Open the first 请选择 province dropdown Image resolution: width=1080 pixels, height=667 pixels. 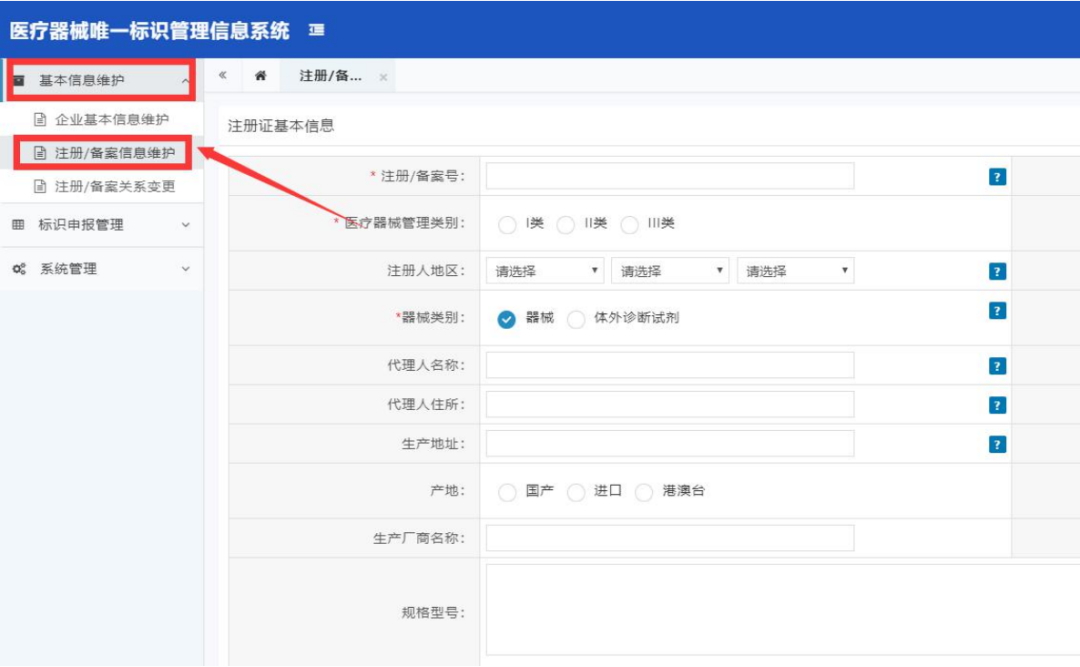[546, 270]
